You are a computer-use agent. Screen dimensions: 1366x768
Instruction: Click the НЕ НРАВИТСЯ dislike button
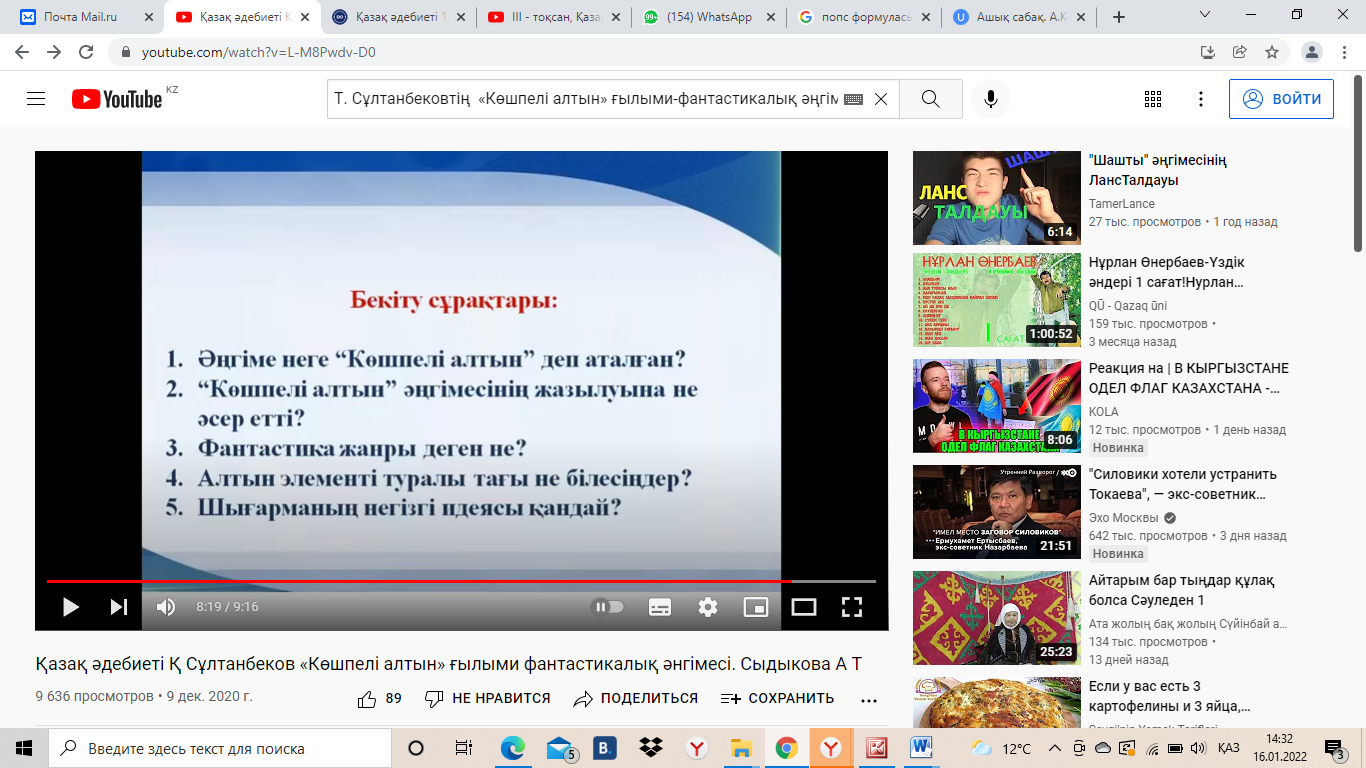pyautogui.click(x=487, y=698)
